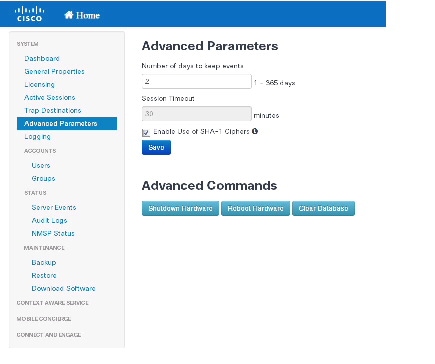Screen dimensions: 435x364
Task: Open Trap Destinations page
Action: point(53,110)
